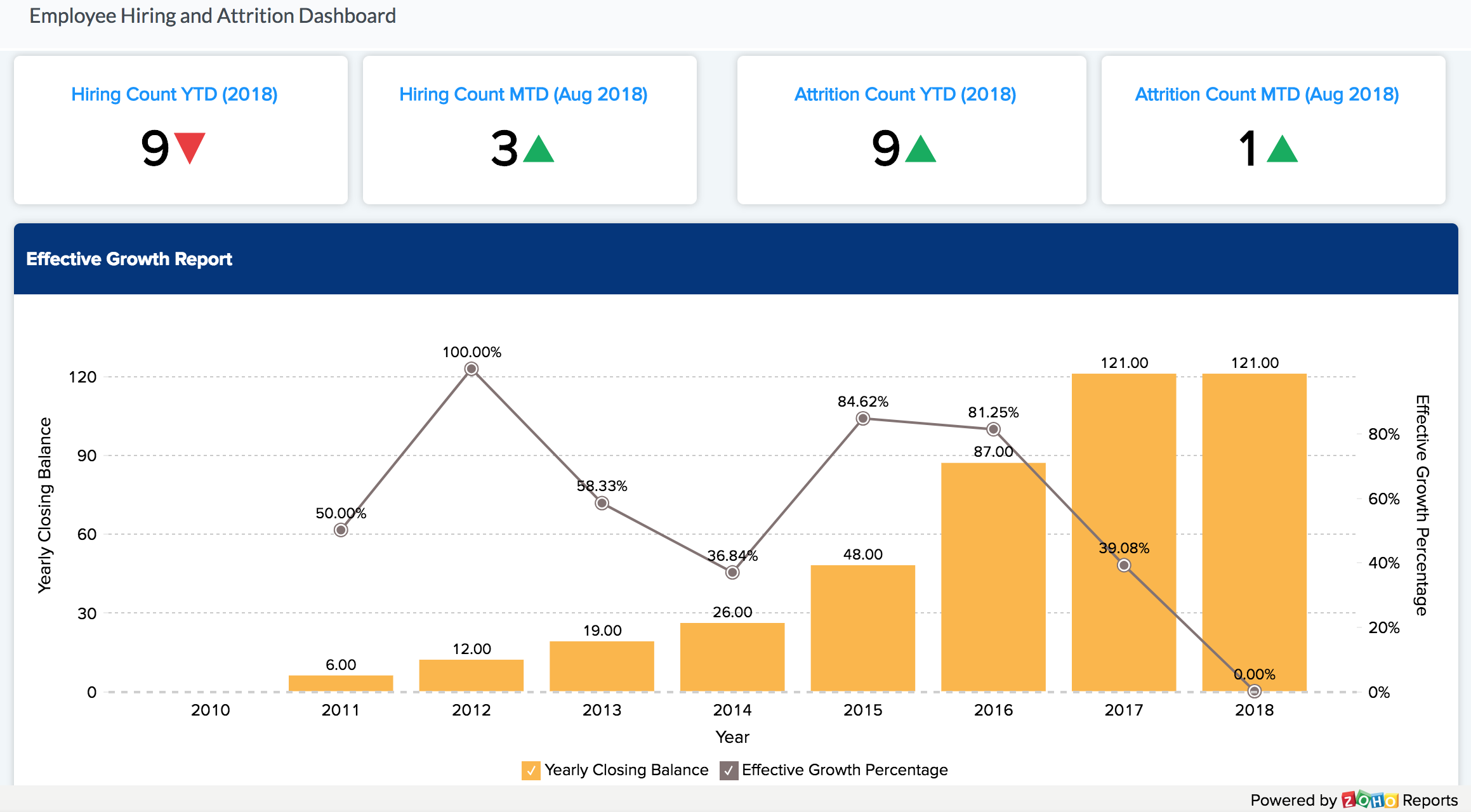The width and height of the screenshot is (1471, 812).
Task: Click the Effective Growth Report header
Action: [129, 259]
